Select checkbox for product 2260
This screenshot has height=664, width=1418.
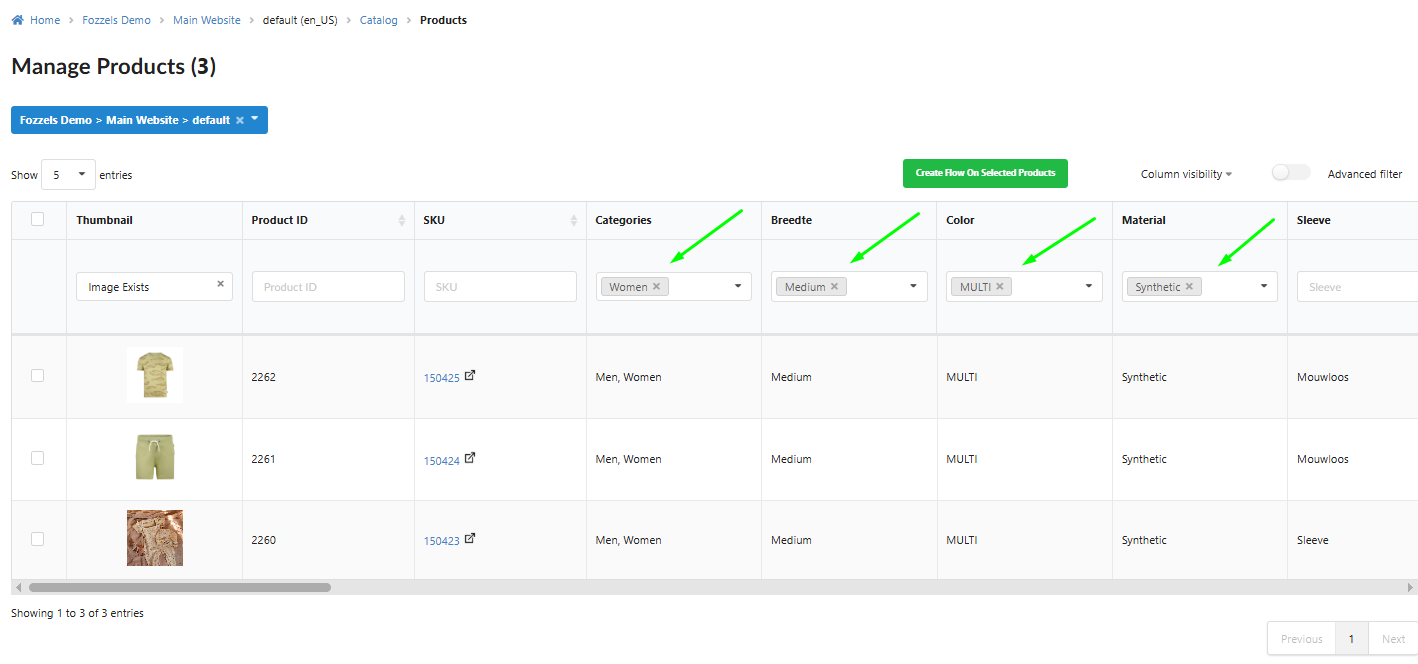coord(38,539)
